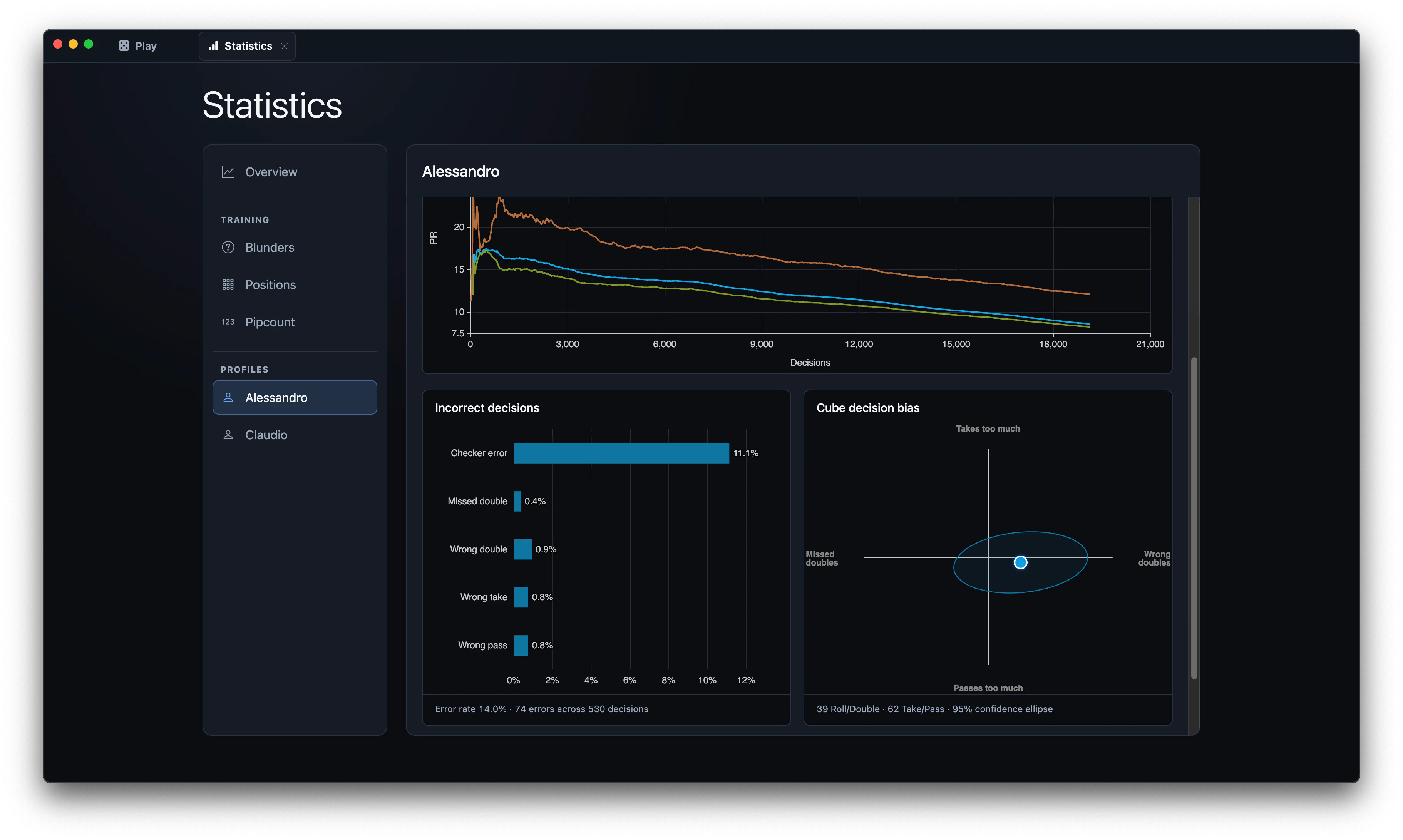Click Claudio's profile person icon

228,435
